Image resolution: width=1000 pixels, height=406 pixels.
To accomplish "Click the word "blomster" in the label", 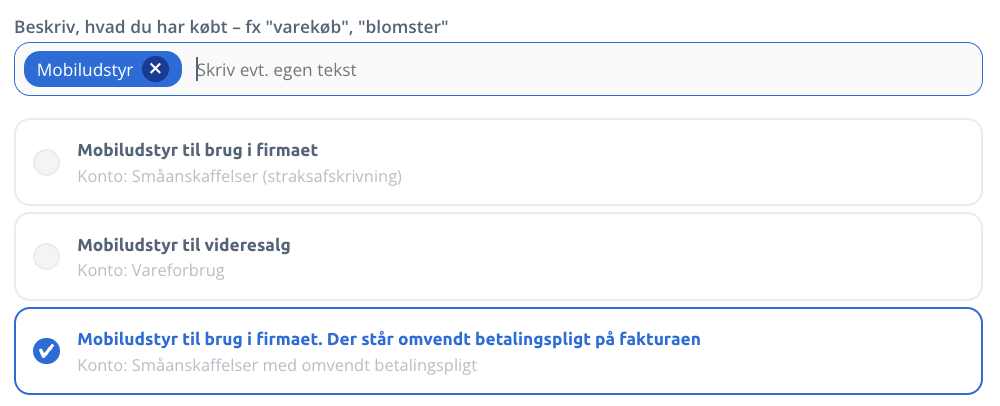I will point(406,27).
